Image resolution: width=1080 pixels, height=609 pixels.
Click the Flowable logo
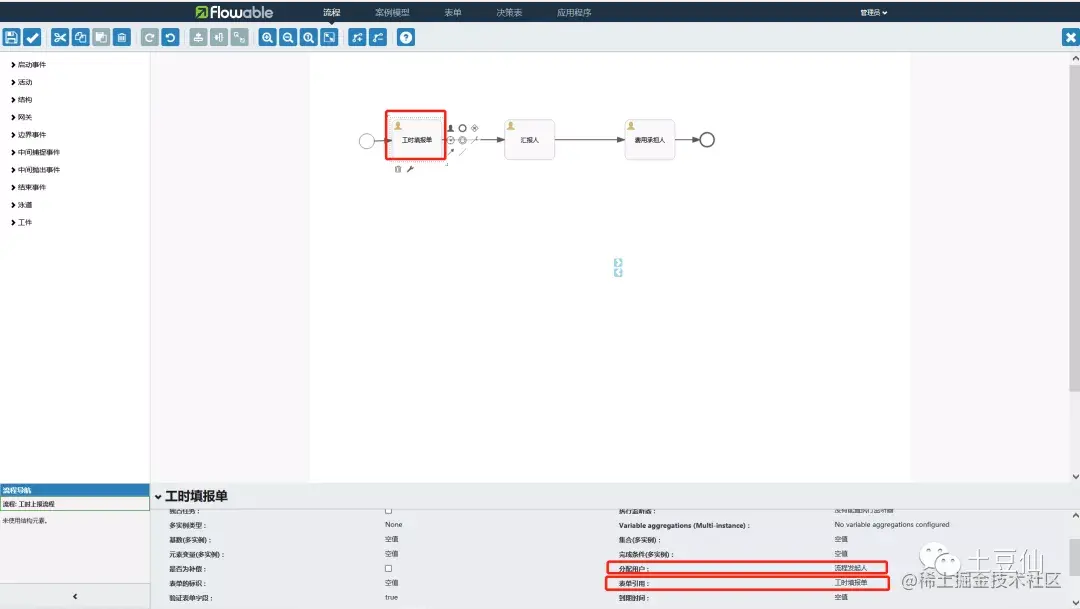click(234, 12)
